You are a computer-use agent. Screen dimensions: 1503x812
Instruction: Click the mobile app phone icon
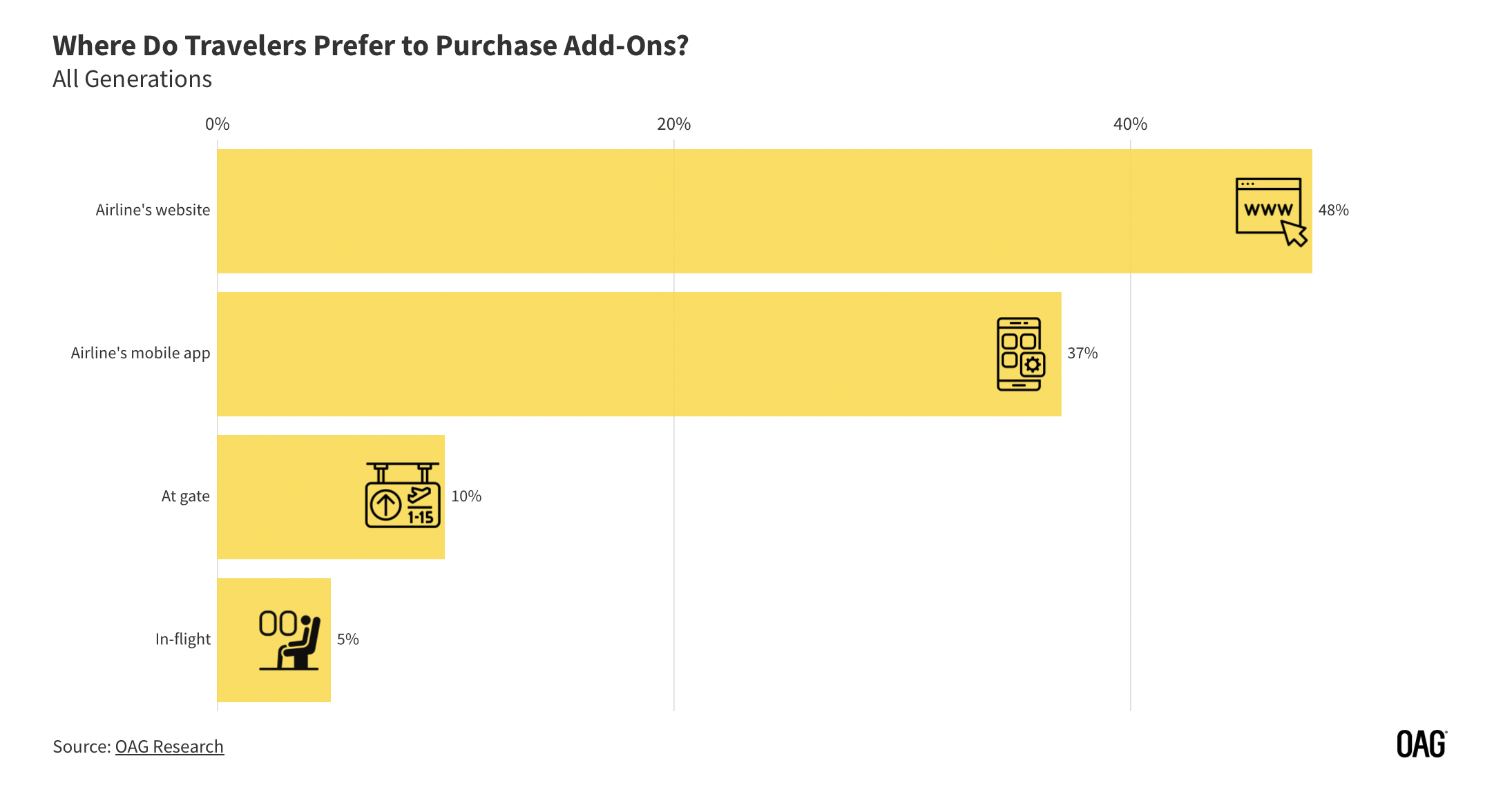(1020, 354)
